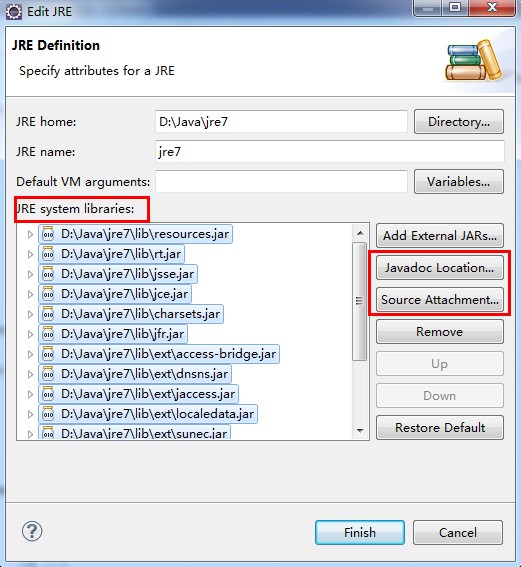This screenshot has width=521, height=567.
Task: Click Add External JARs button
Action: pyautogui.click(x=440, y=236)
